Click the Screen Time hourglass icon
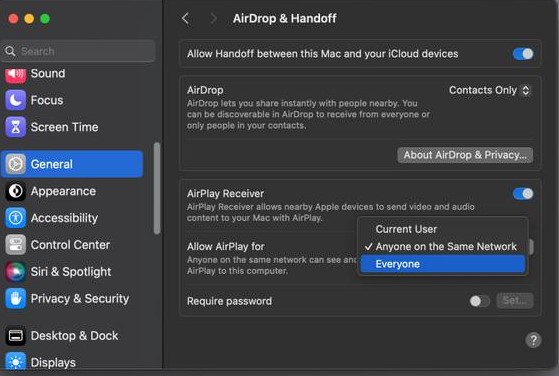559x376 pixels. [15, 127]
